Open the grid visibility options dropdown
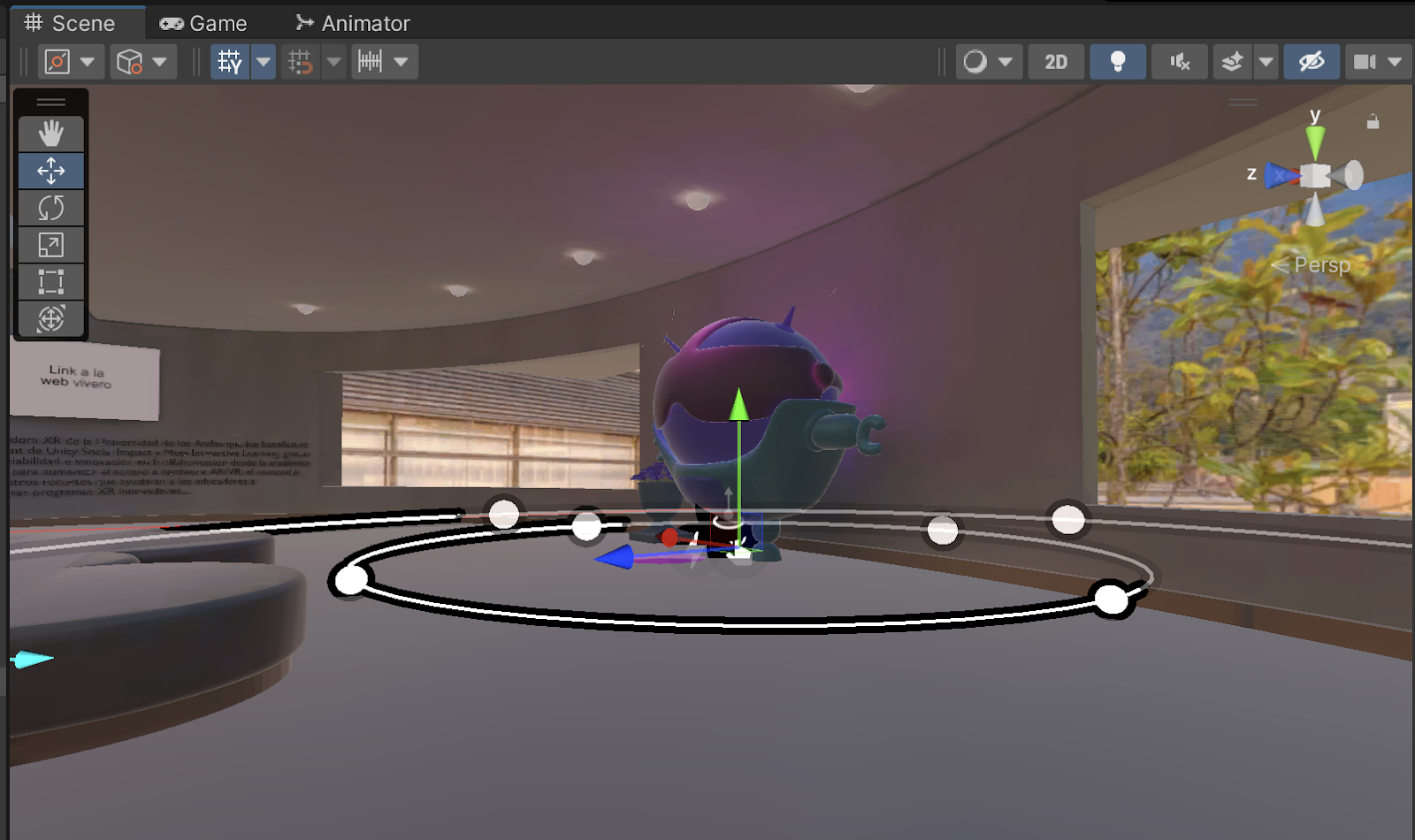Image resolution: width=1415 pixels, height=840 pixels. point(264,62)
